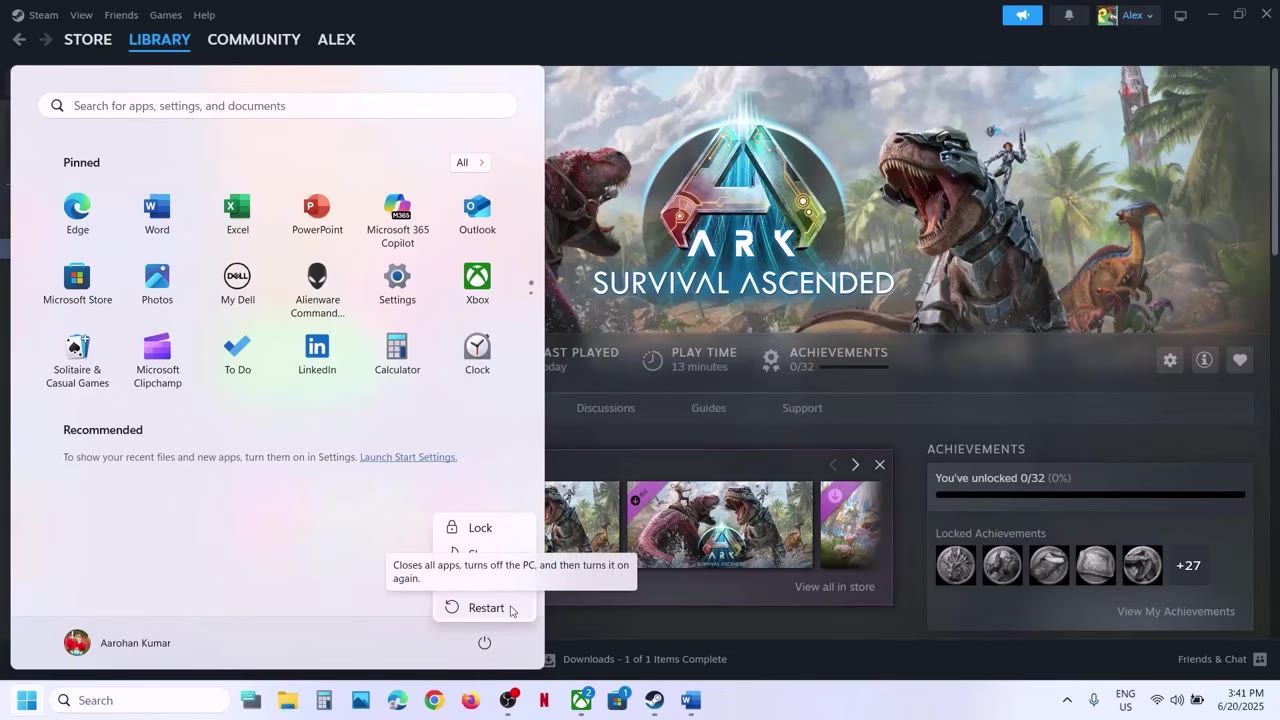Launch Microsoft Clipchamp
Viewport: 1280px width, 720px height.
point(157,360)
